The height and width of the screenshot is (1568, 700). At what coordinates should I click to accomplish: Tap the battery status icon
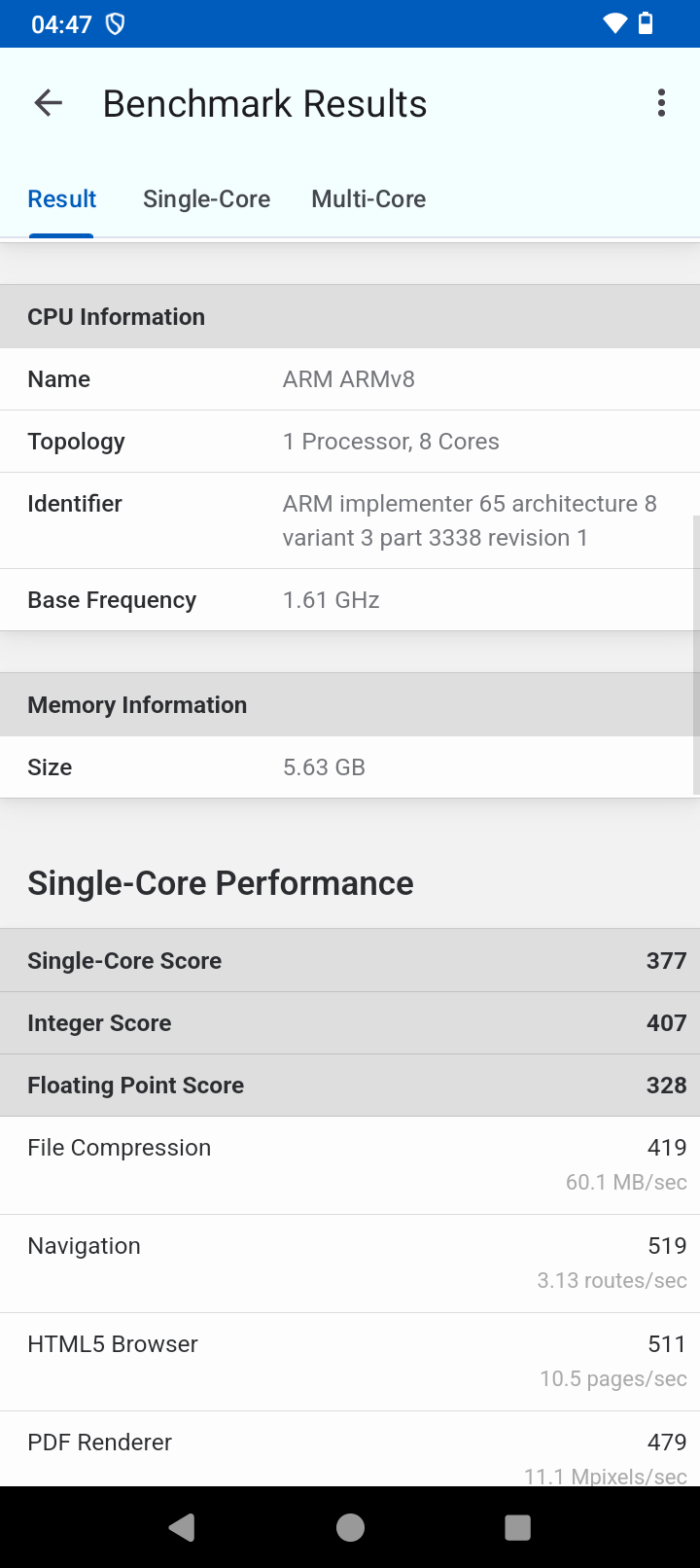646,23
